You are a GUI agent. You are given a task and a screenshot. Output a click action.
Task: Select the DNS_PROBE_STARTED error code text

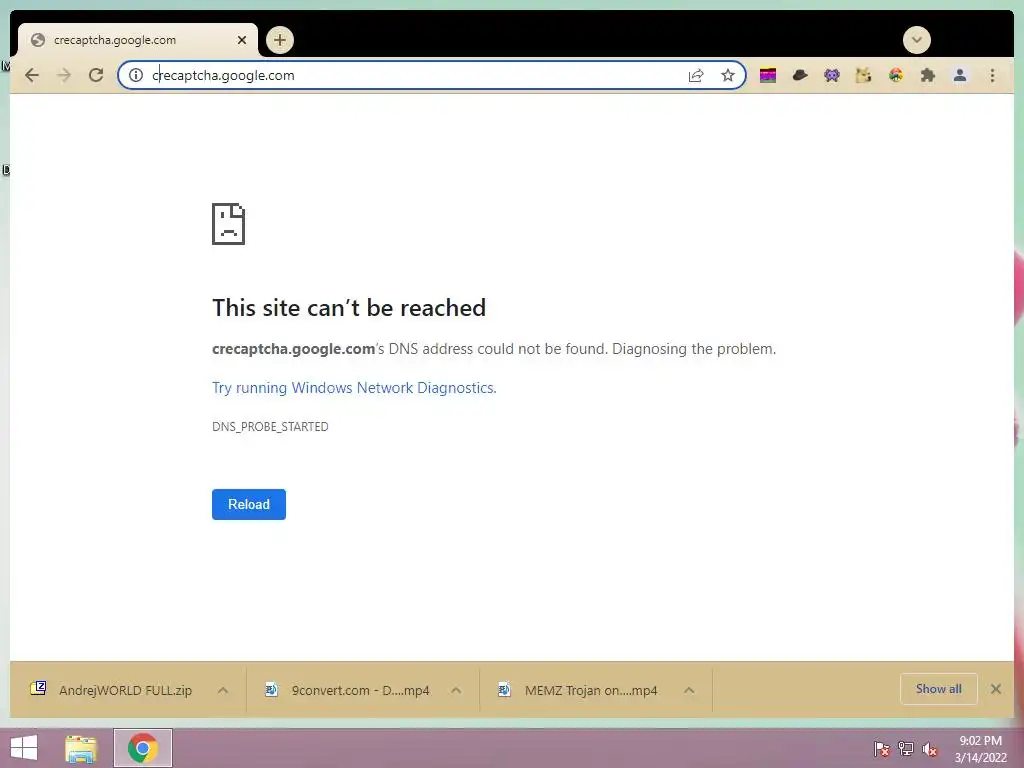270,426
